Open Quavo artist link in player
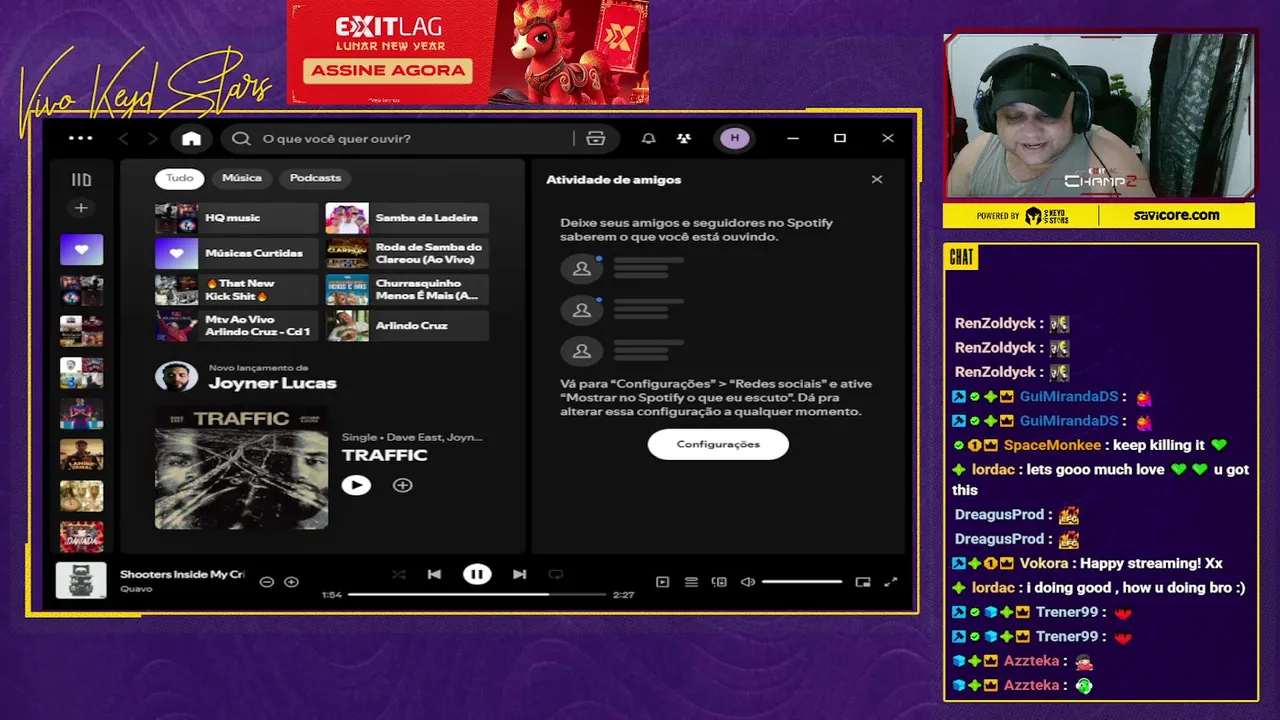This screenshot has width=1280, height=720. [136, 589]
